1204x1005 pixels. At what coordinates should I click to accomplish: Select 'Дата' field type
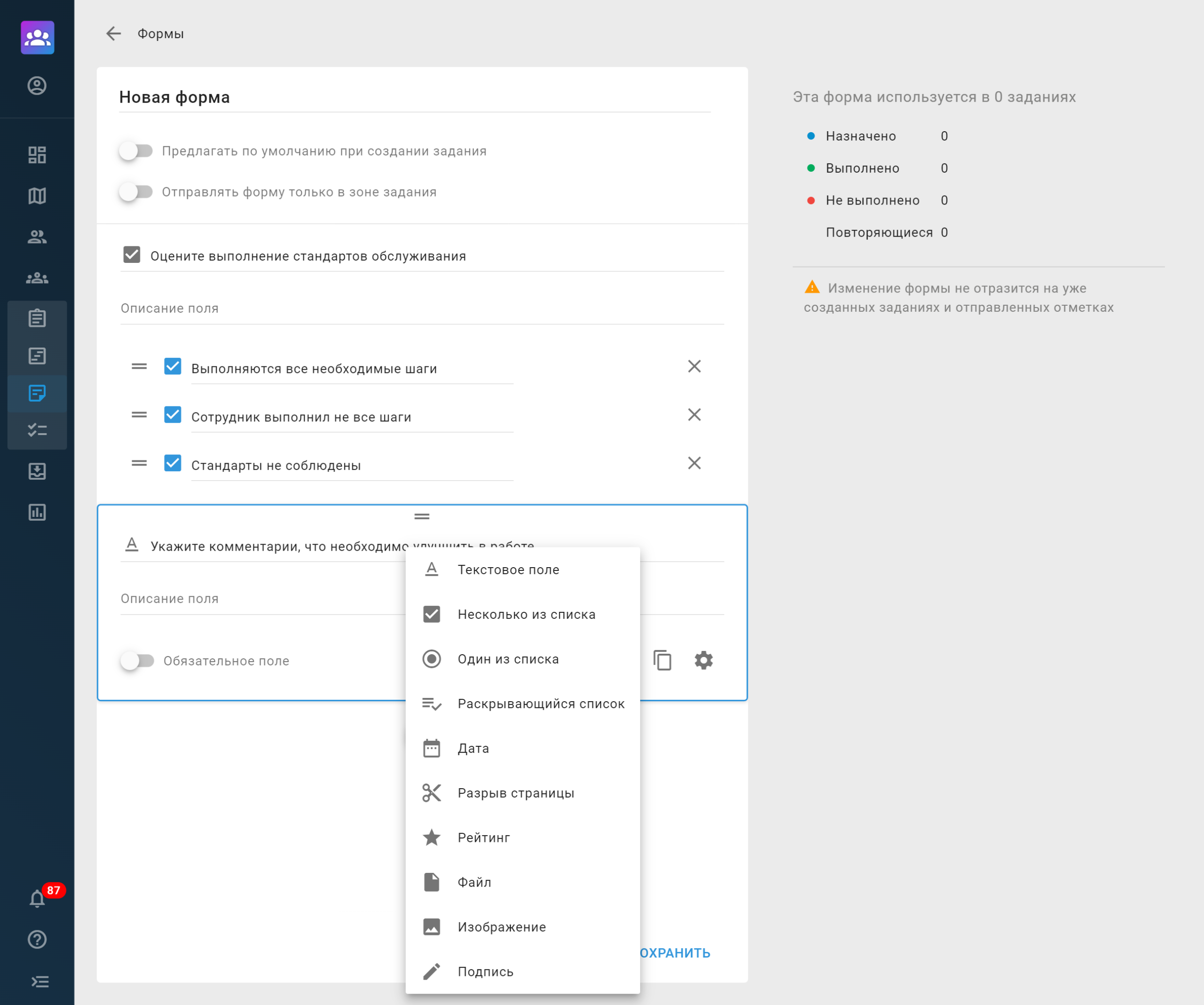[523, 748]
